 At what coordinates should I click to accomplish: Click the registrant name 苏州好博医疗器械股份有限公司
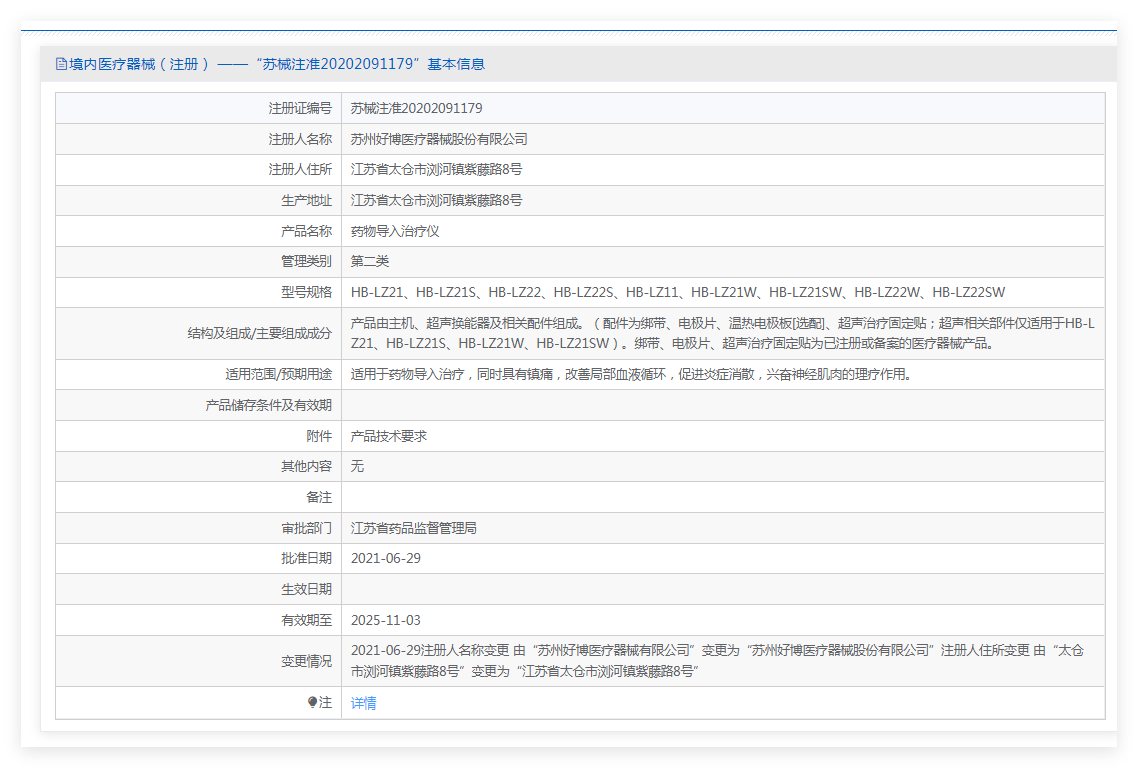click(439, 139)
